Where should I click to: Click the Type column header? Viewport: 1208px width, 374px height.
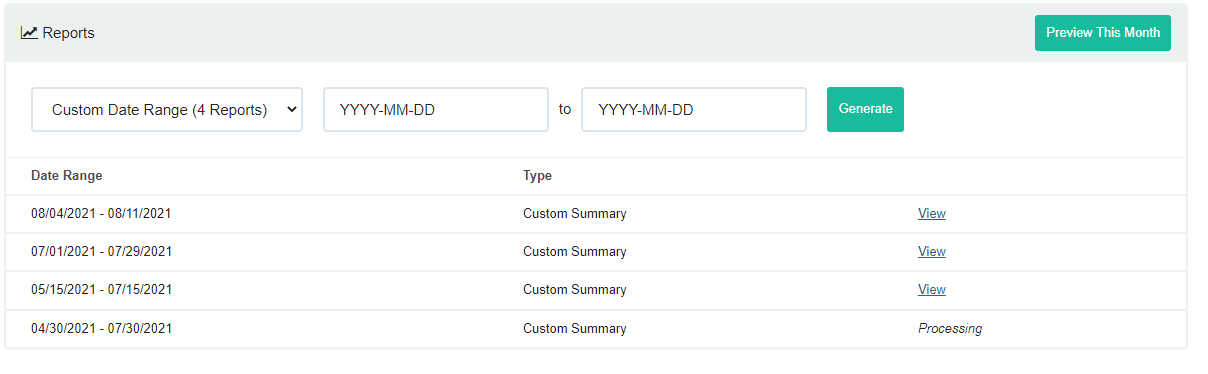[x=537, y=176]
